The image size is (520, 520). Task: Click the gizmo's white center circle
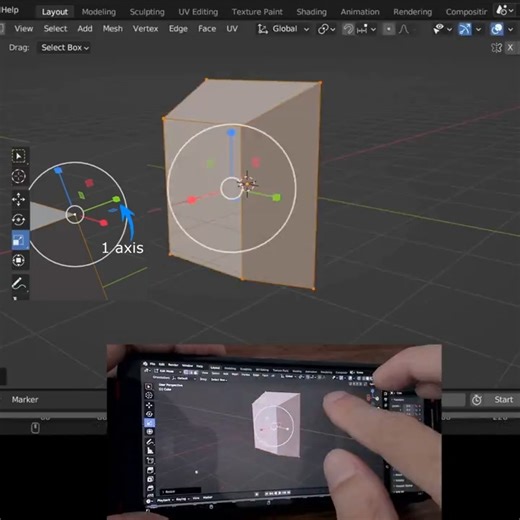[x=231, y=188]
